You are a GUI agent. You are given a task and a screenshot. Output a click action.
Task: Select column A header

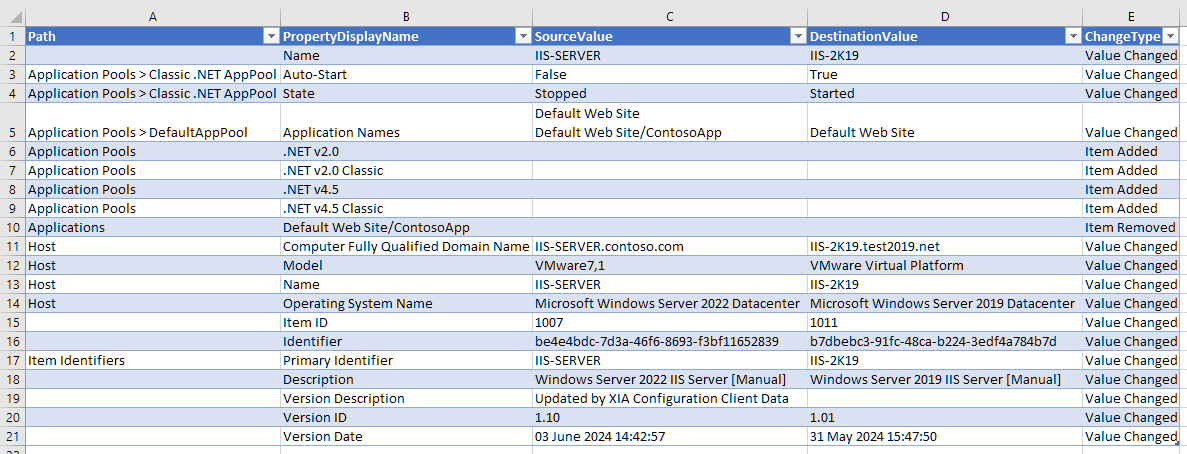(x=152, y=16)
